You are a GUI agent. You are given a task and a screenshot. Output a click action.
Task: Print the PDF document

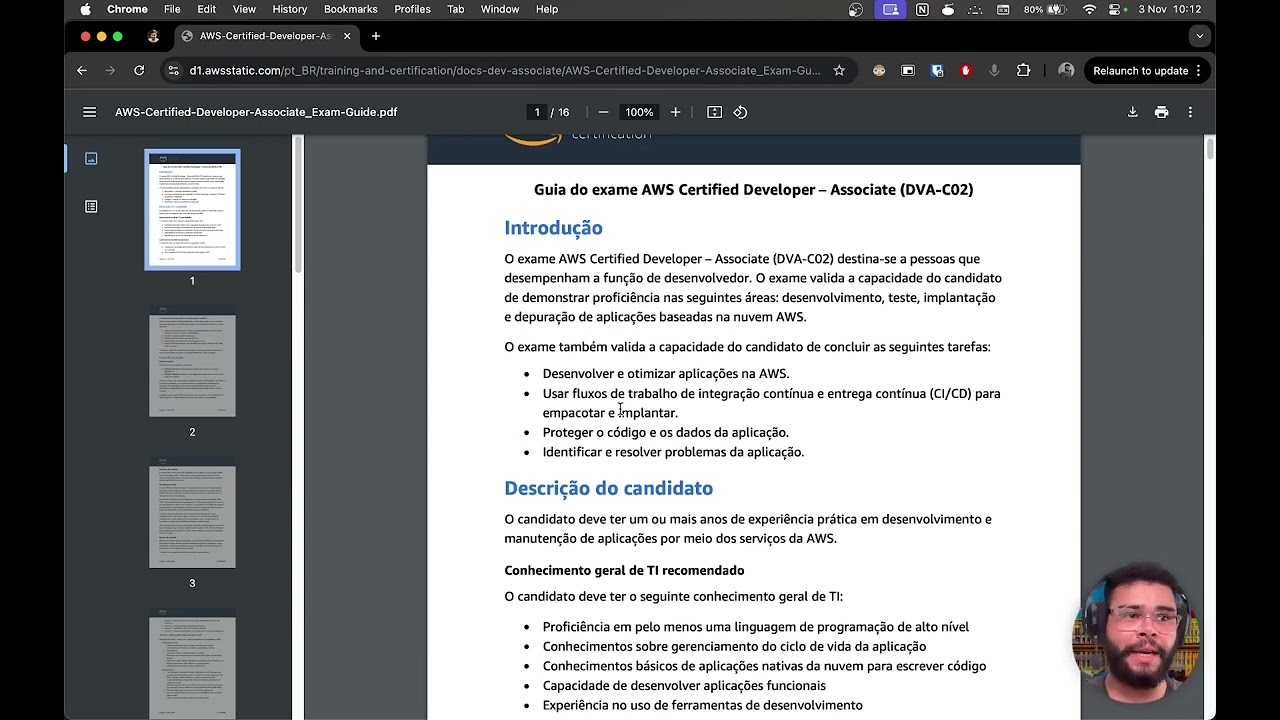tap(1161, 112)
